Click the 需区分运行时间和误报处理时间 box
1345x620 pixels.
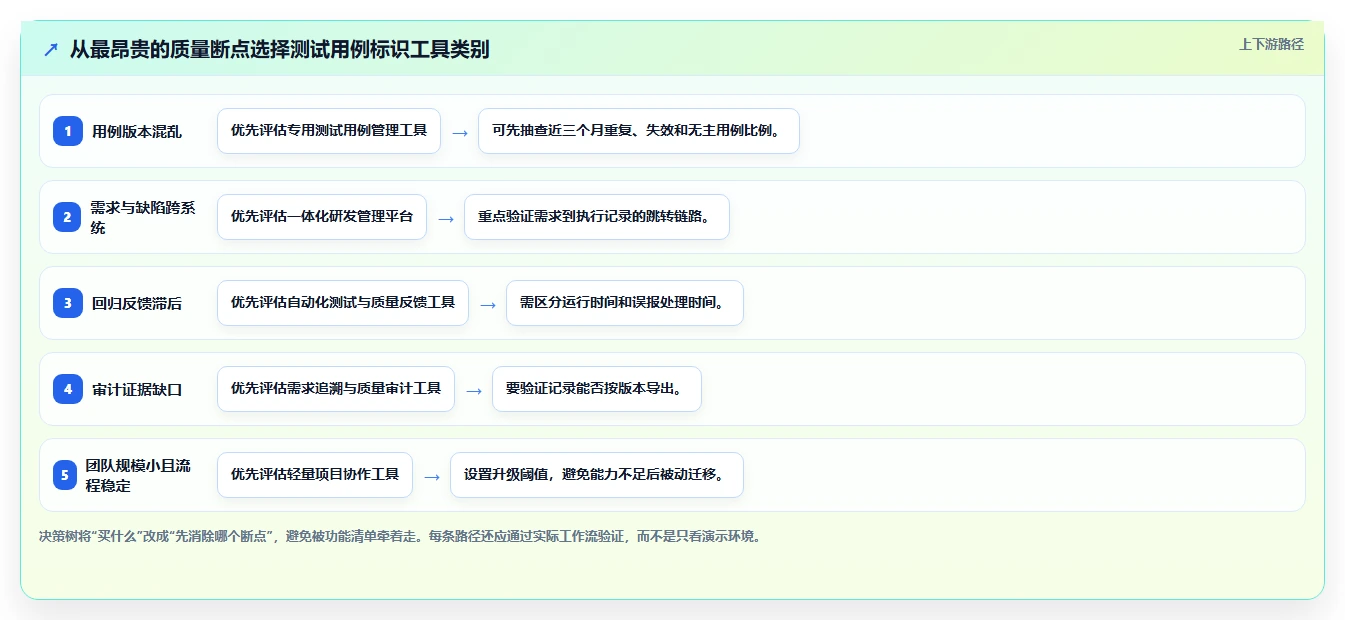click(625, 303)
